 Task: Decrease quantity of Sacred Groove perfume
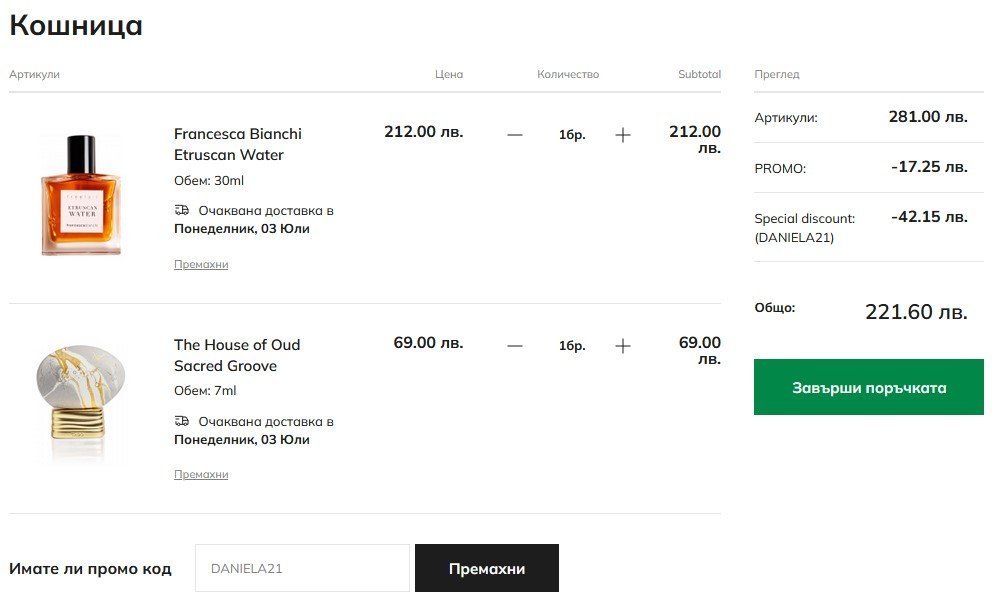pyautogui.click(x=515, y=346)
